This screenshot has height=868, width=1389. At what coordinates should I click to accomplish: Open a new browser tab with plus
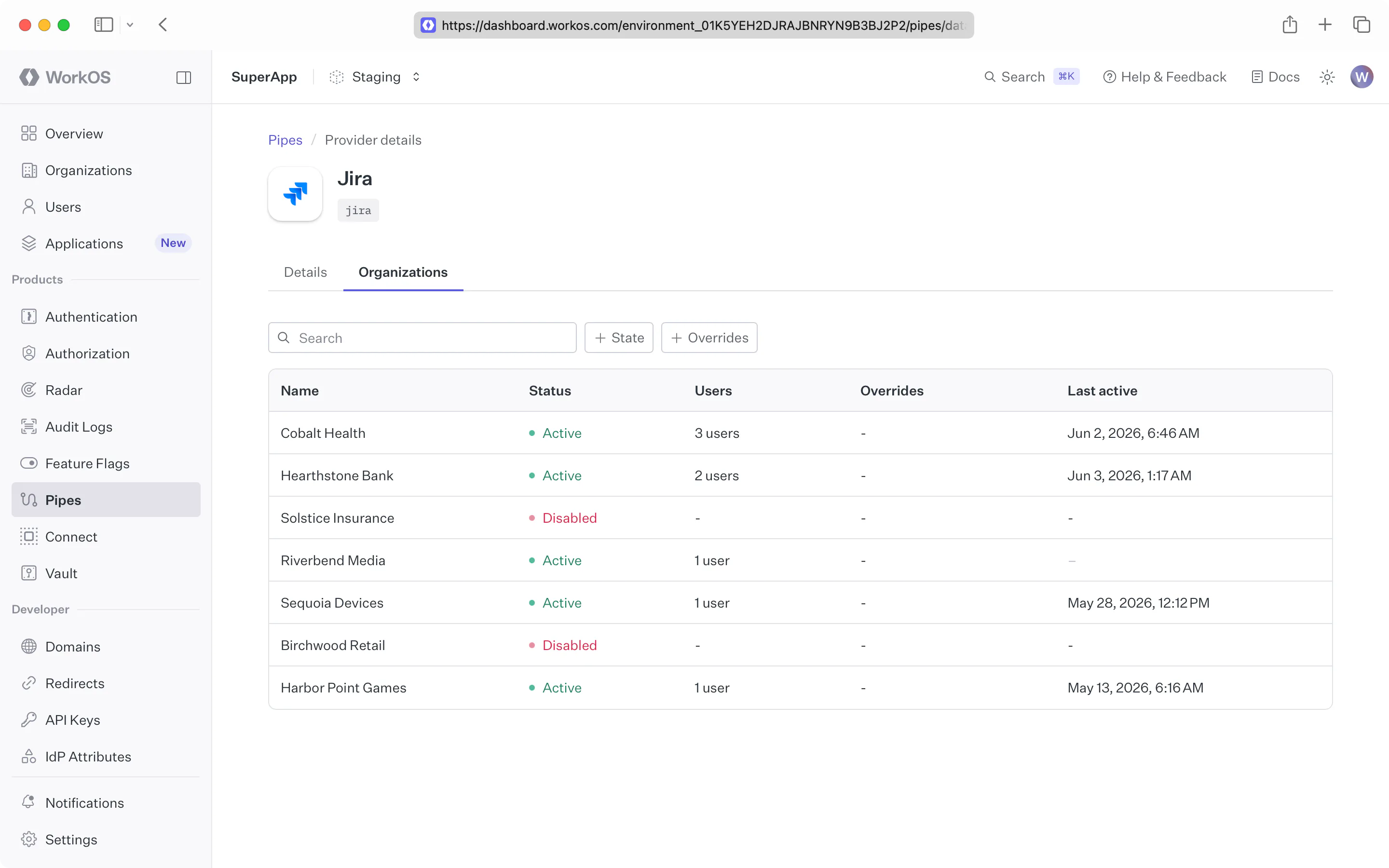pos(1325,25)
